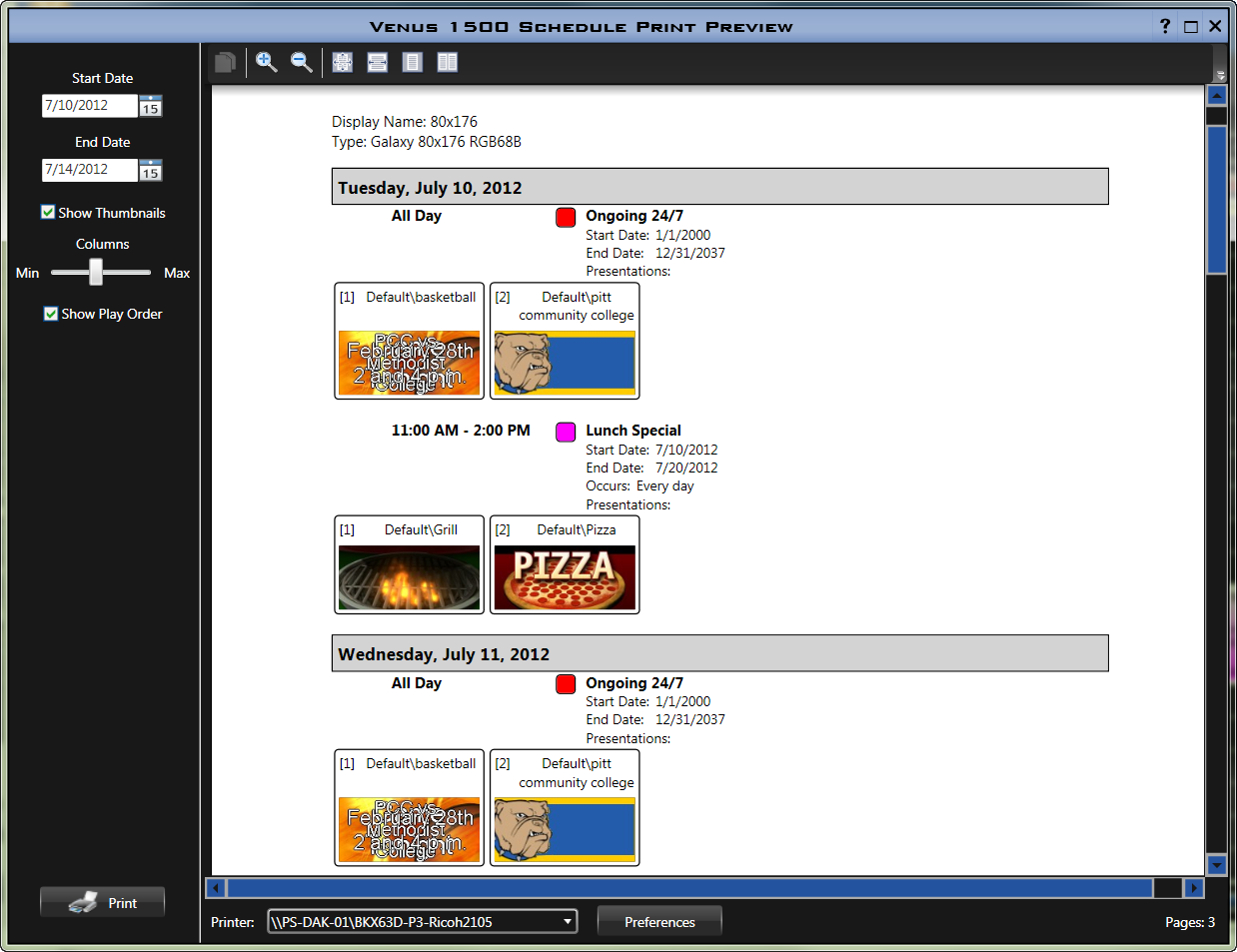This screenshot has height=952, width=1237.
Task: Click the actual size view icon
Action: click(x=343, y=62)
